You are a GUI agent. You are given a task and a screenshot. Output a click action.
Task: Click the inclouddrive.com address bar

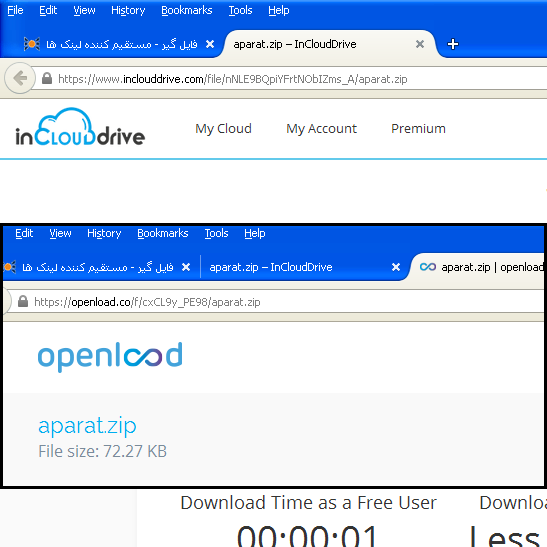click(x=290, y=79)
